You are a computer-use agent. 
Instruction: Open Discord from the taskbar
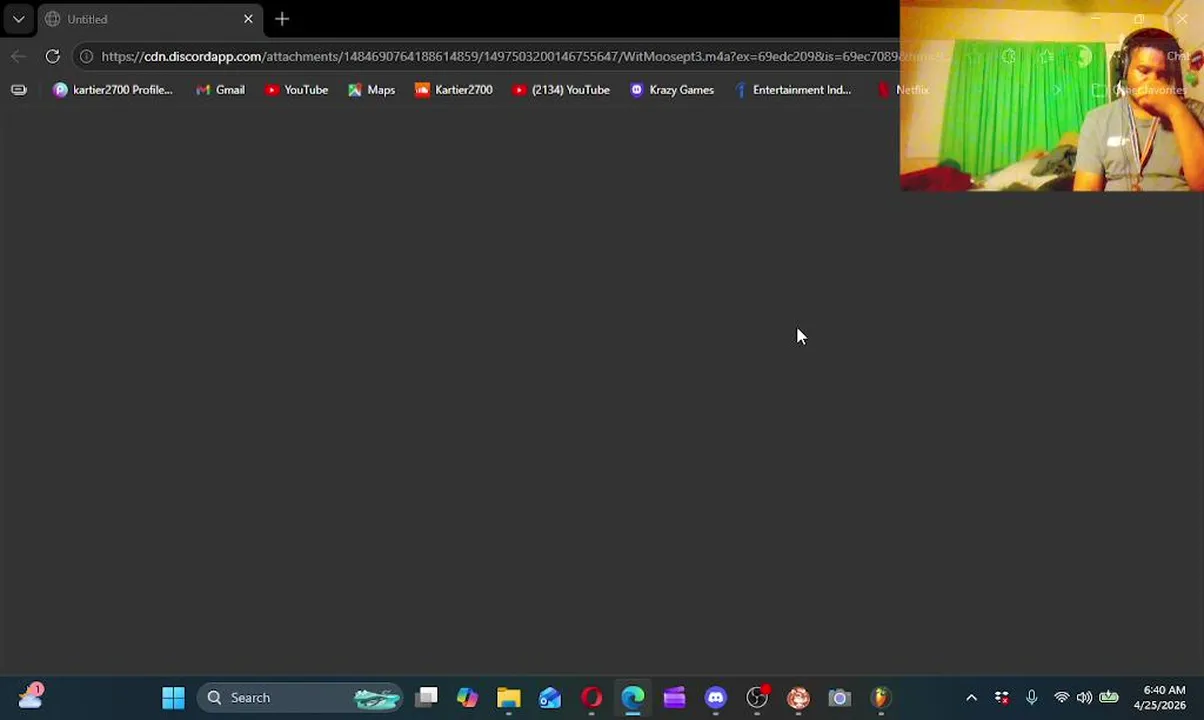[715, 697]
